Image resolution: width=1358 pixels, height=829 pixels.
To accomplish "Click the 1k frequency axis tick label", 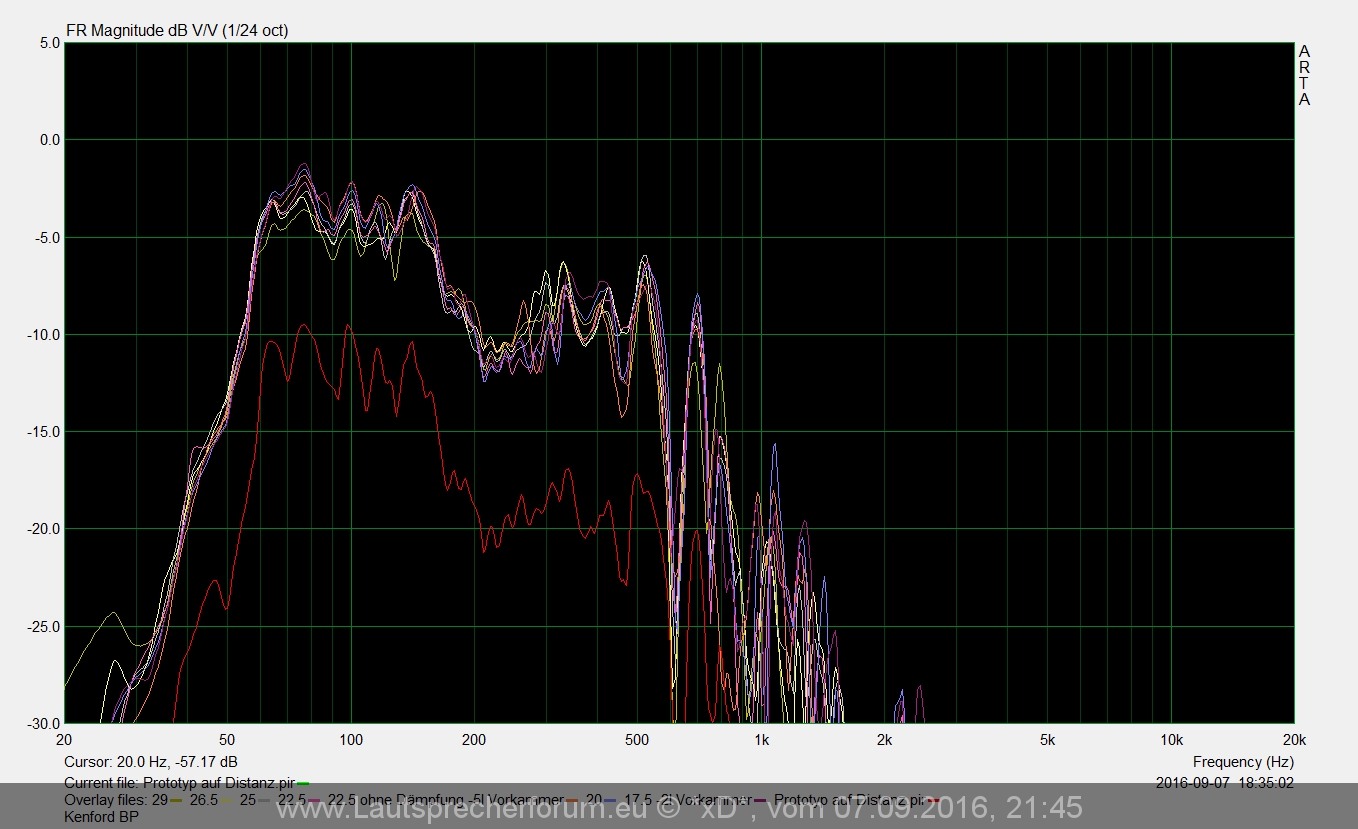I will click(x=761, y=740).
